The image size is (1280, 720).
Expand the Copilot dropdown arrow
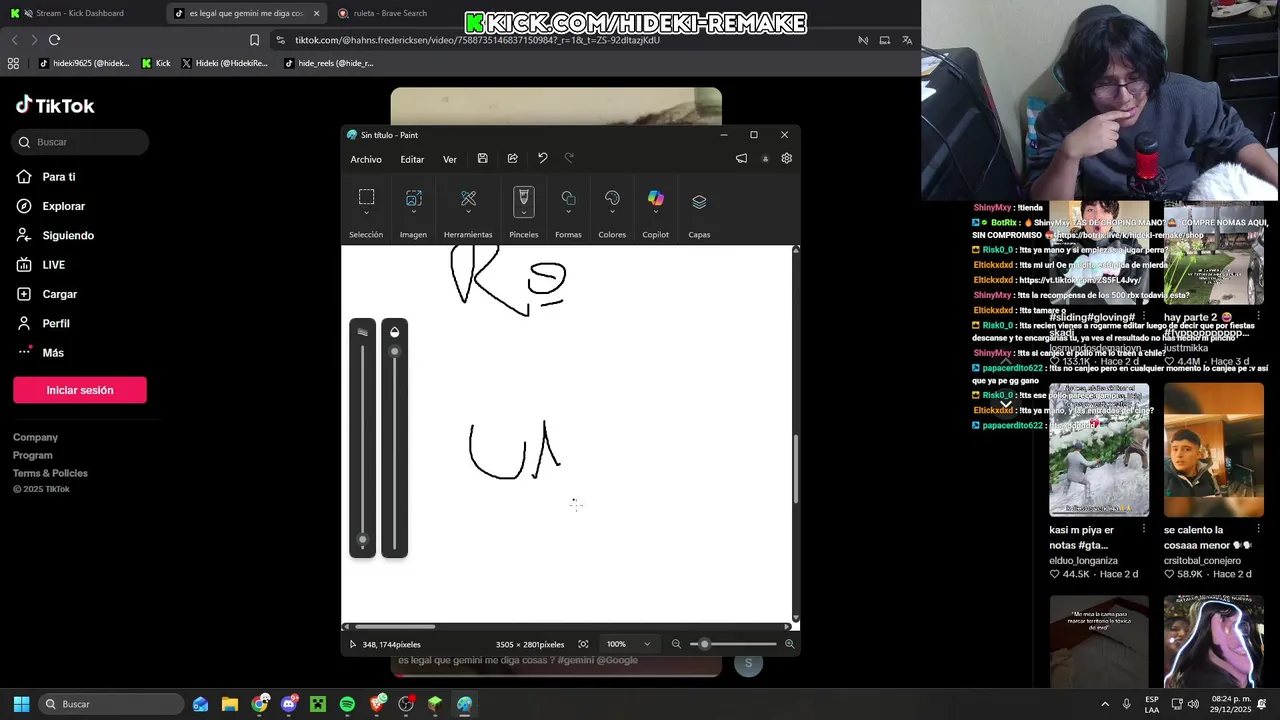655,213
